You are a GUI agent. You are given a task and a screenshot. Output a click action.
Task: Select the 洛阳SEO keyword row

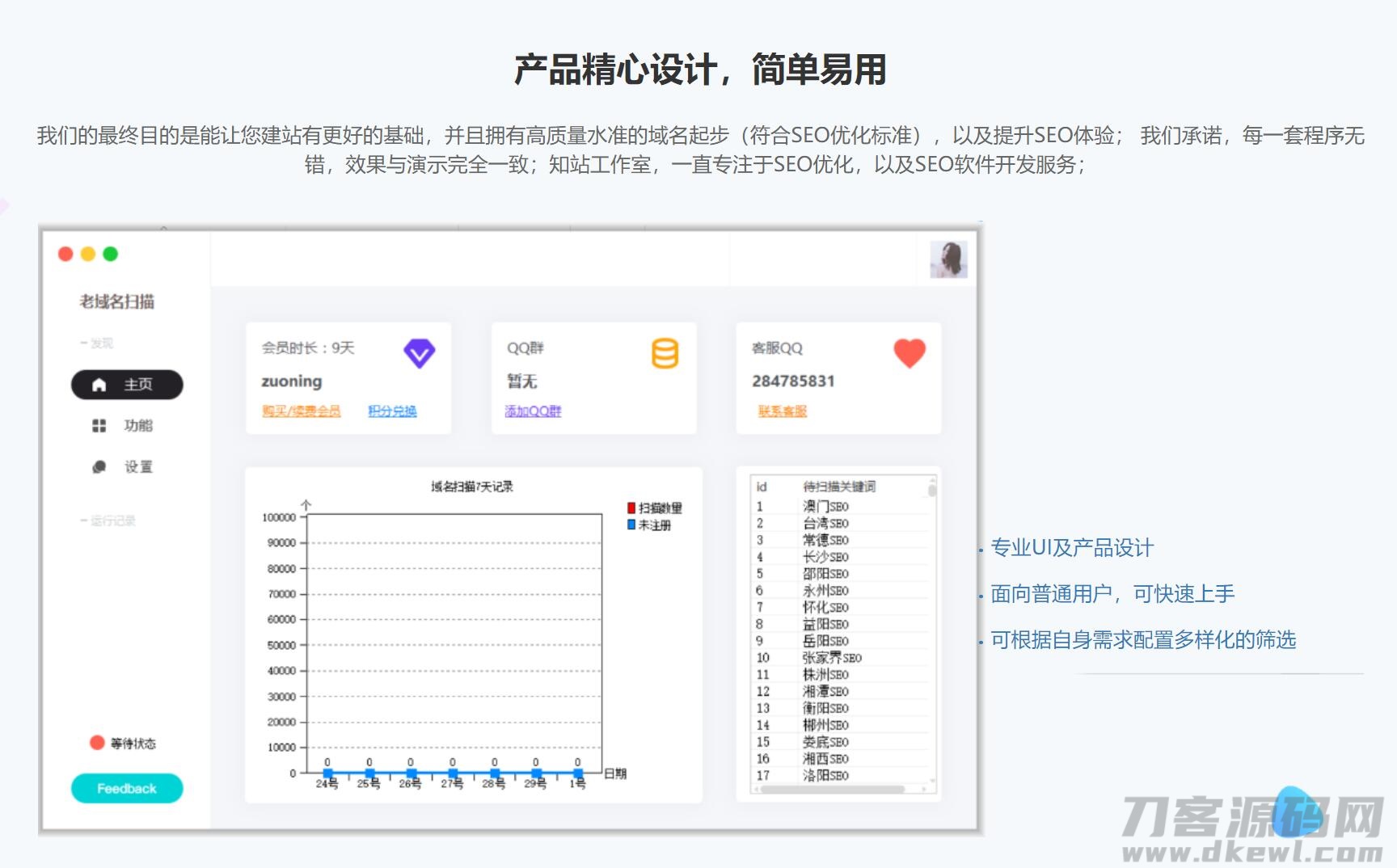click(839, 776)
